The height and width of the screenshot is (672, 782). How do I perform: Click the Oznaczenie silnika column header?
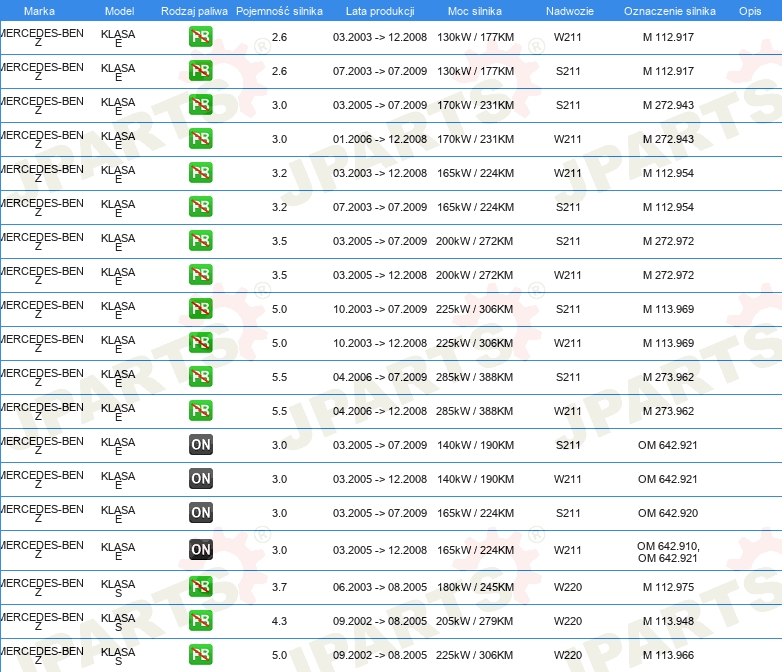(x=670, y=11)
